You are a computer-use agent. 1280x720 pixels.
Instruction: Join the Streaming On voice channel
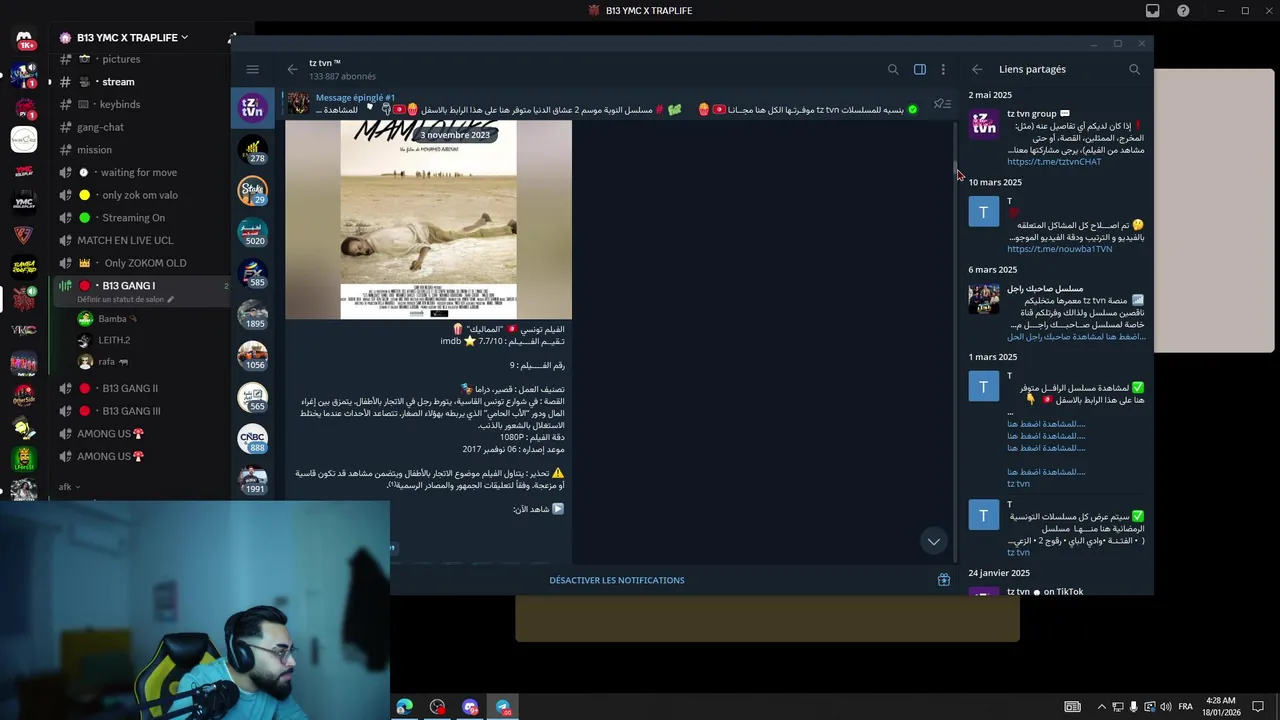coord(134,217)
